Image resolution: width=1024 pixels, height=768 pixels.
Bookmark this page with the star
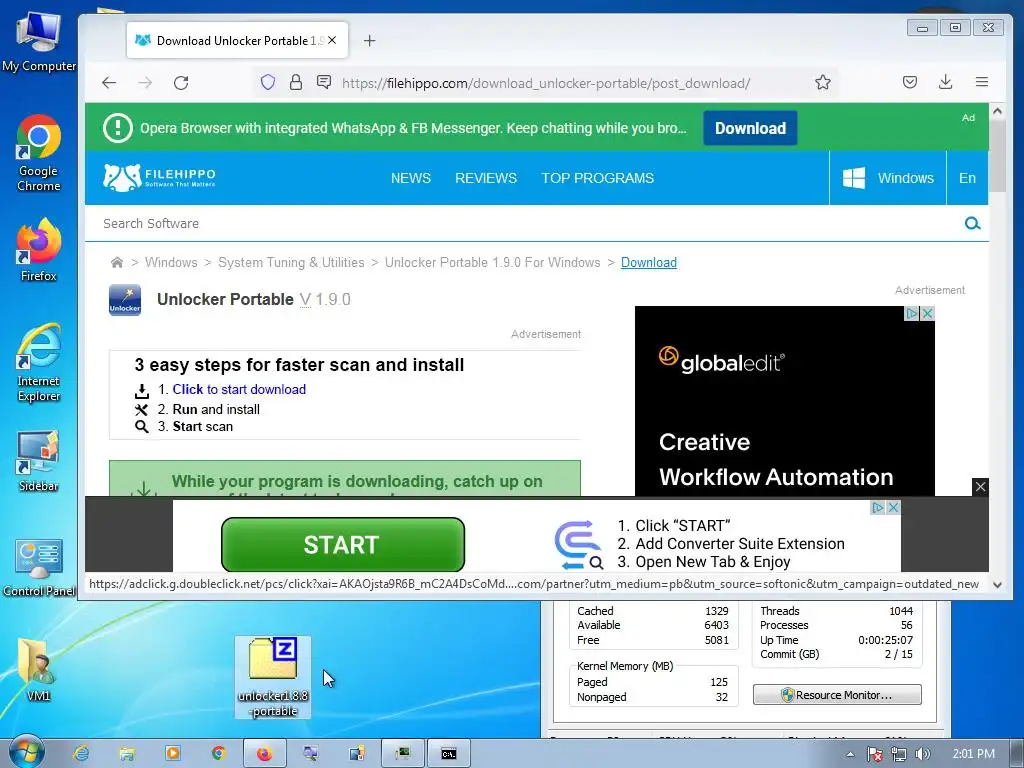tap(823, 82)
